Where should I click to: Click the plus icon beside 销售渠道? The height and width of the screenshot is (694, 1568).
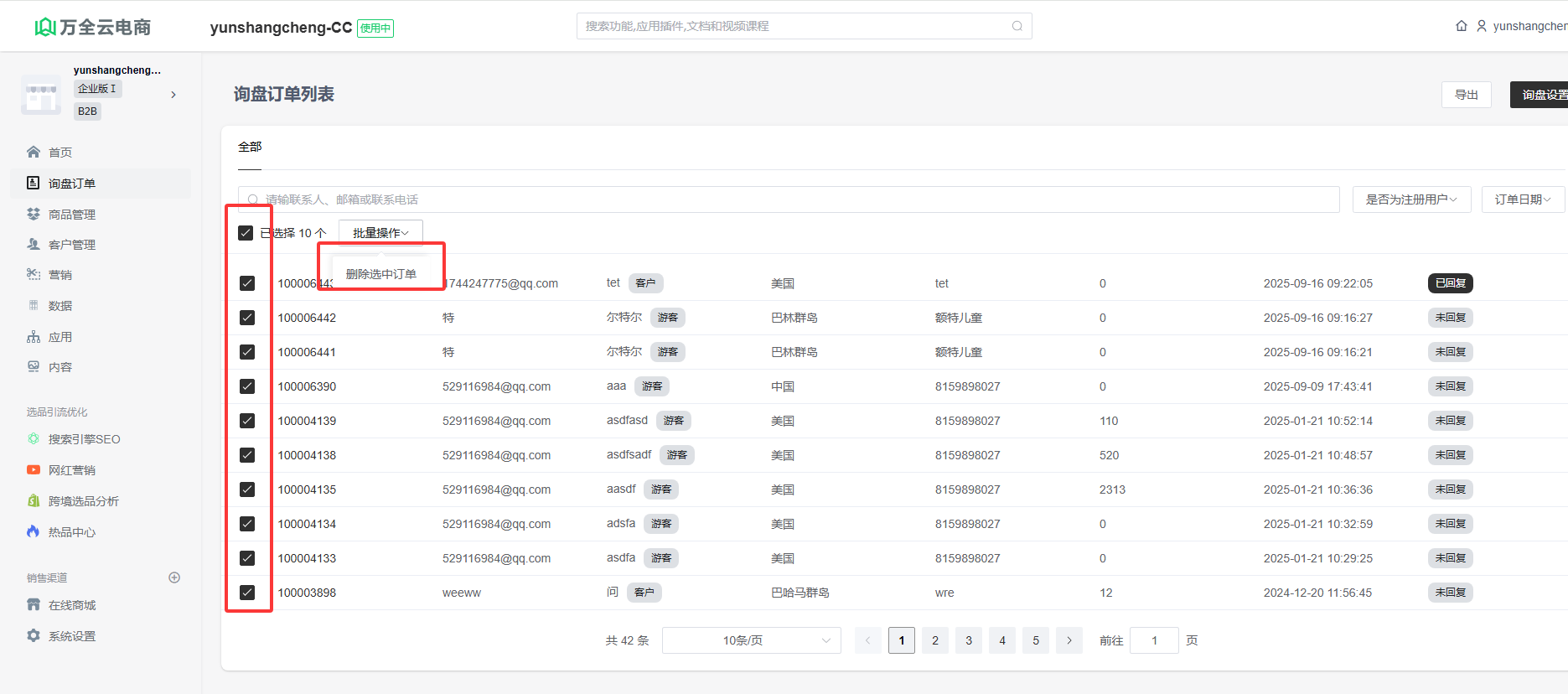174,577
